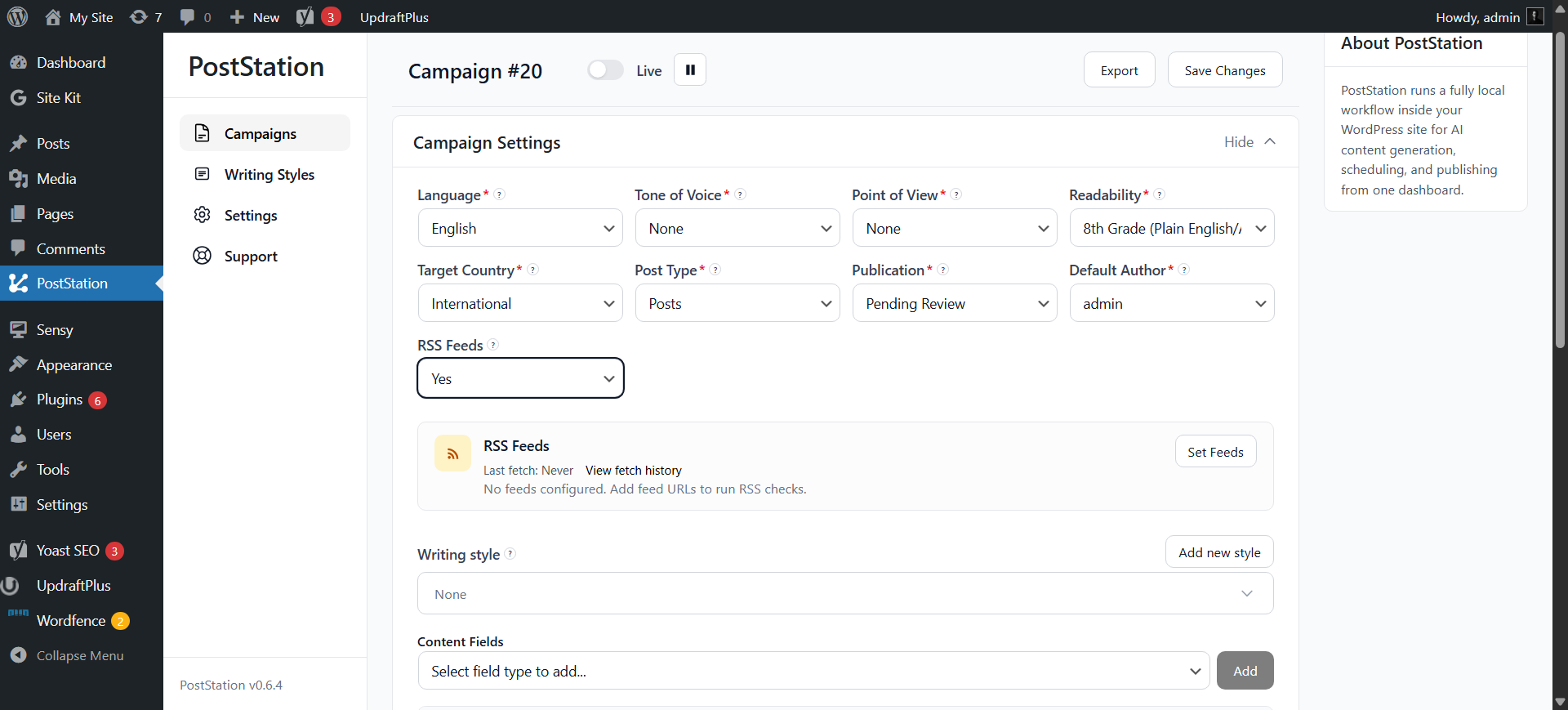
Task: Collapse Campaign Settings with Hide
Action: pos(1249,142)
